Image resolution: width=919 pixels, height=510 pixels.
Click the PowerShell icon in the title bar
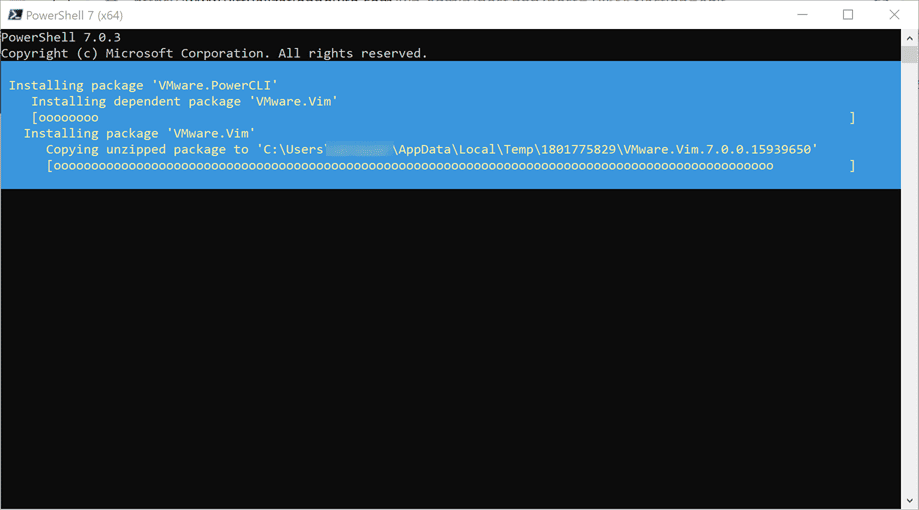[15, 15]
